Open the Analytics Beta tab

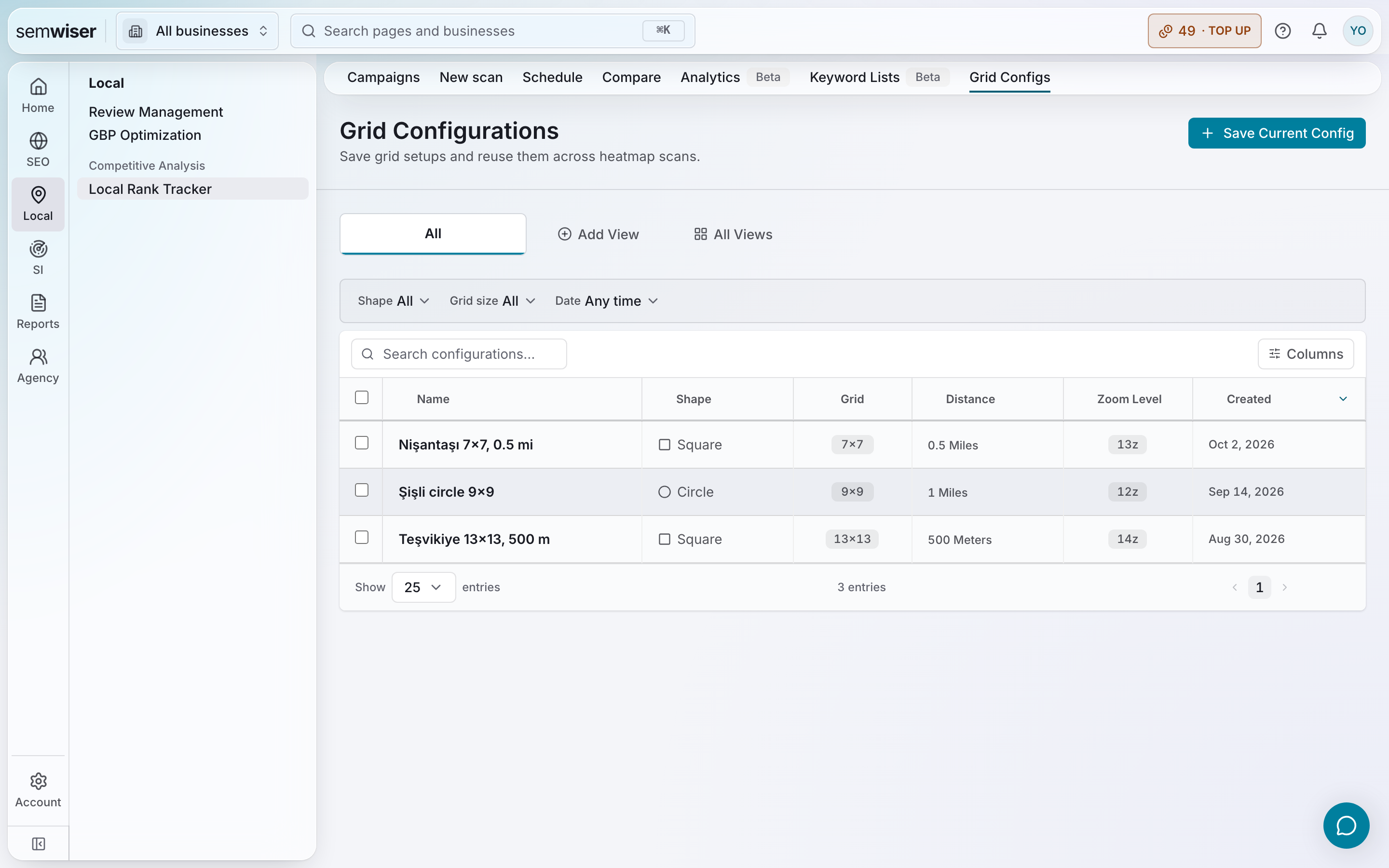click(x=735, y=77)
